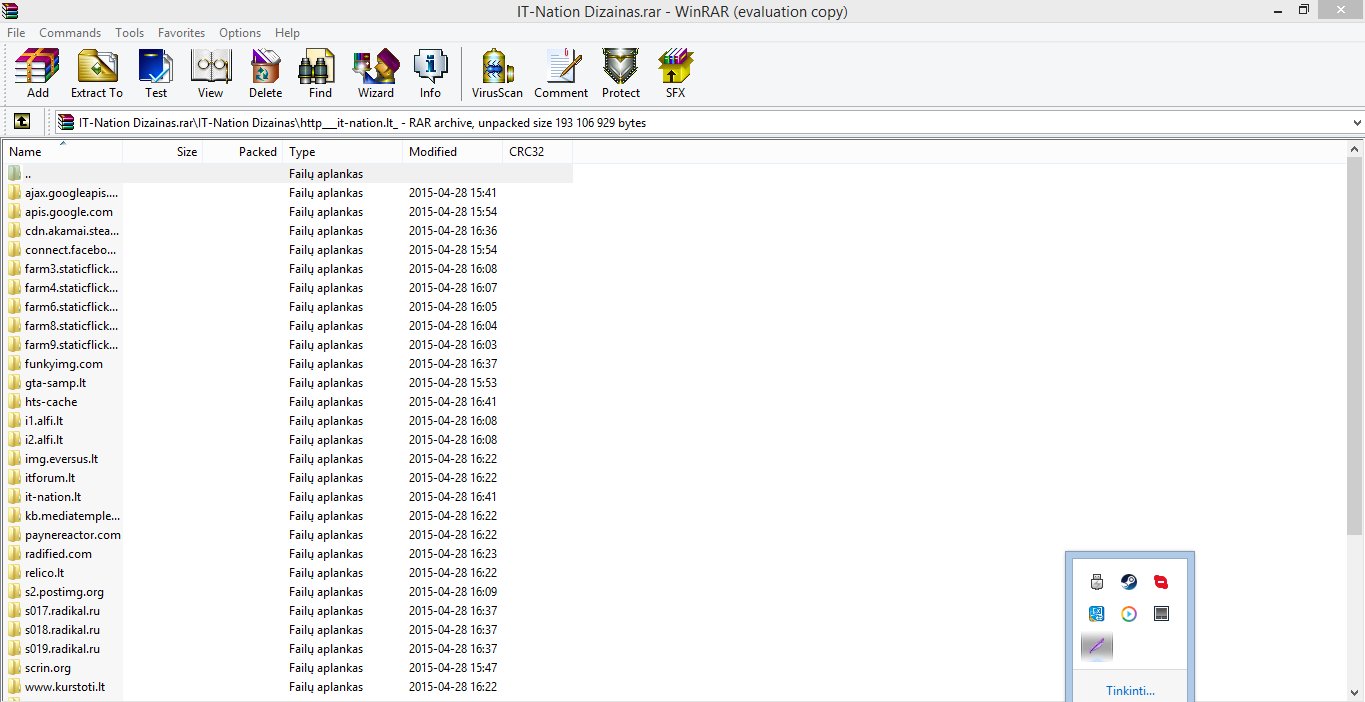
Task: Select the s2.postimg.org folder name
Action: pyautogui.click(x=64, y=592)
